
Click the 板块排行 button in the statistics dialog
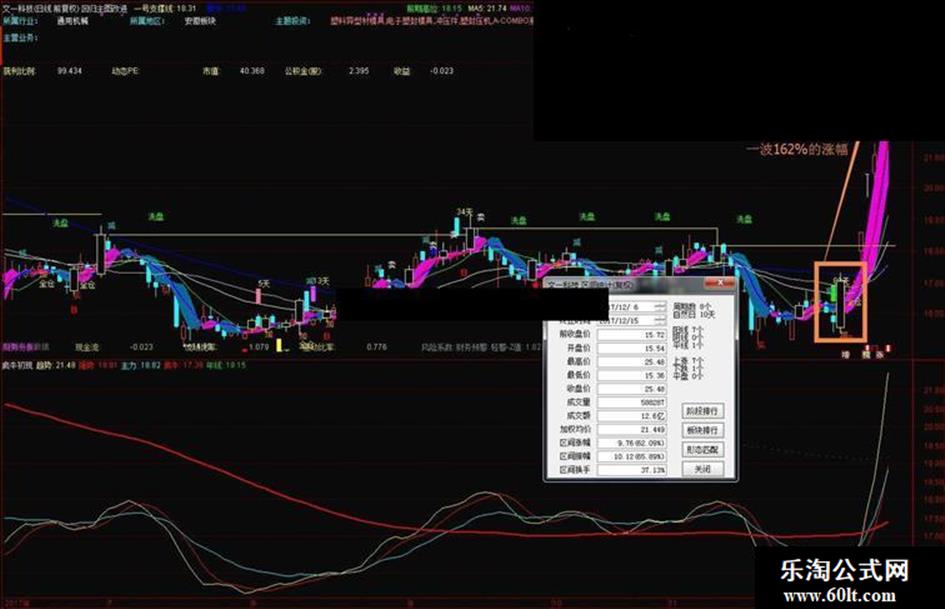coord(703,431)
